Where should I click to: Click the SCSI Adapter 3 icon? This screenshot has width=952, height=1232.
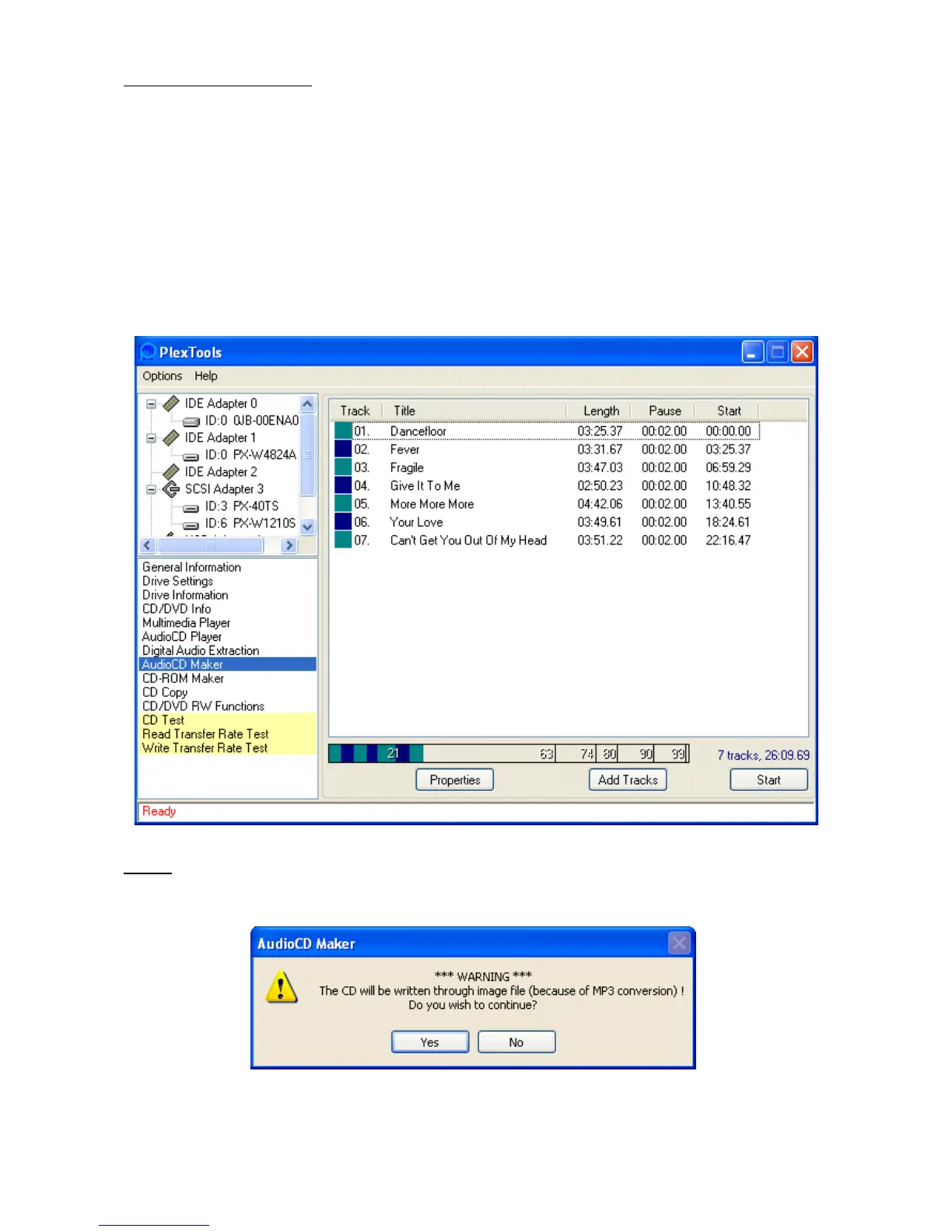(171, 489)
